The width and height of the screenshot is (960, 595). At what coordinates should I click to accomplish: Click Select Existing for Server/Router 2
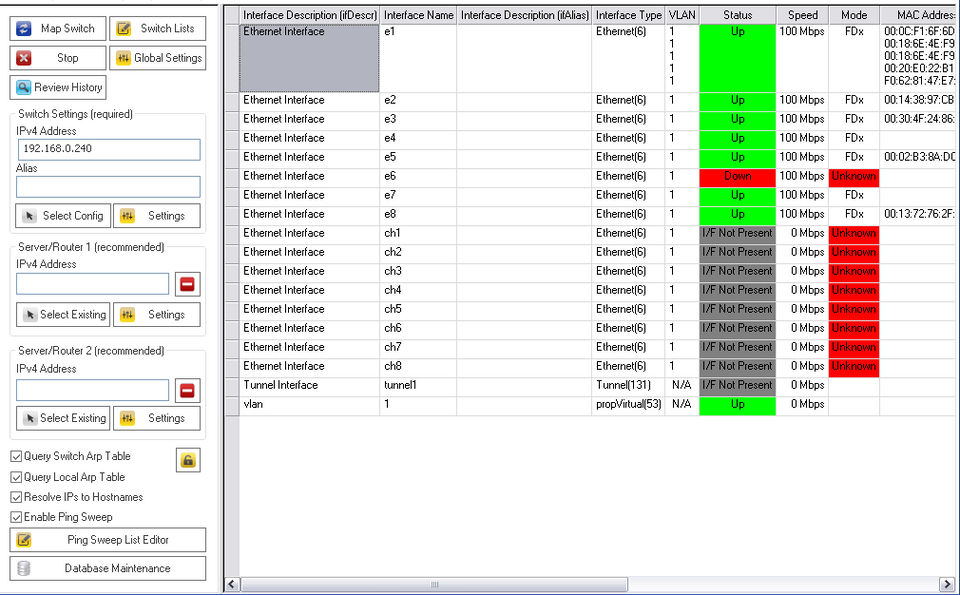click(x=63, y=418)
